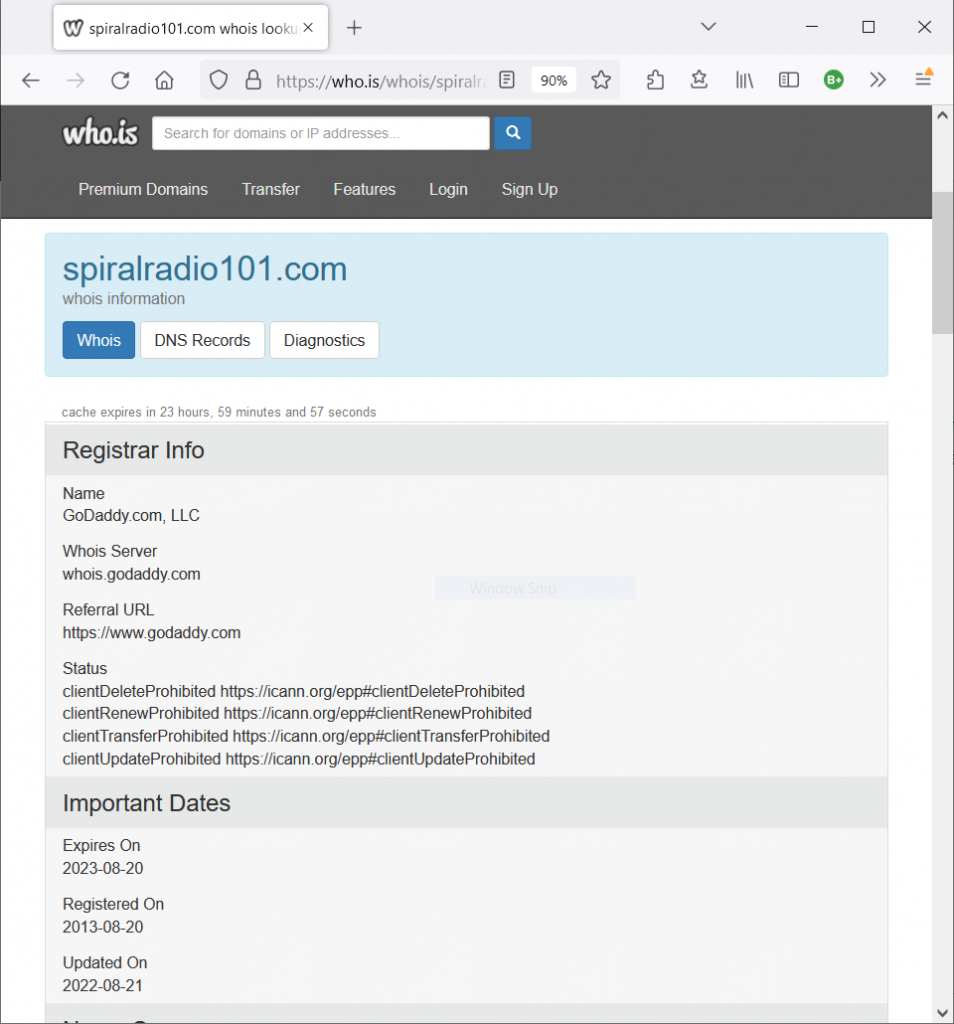Select the expiry date 2023-08-20
This screenshot has width=954, height=1024.
pos(103,868)
